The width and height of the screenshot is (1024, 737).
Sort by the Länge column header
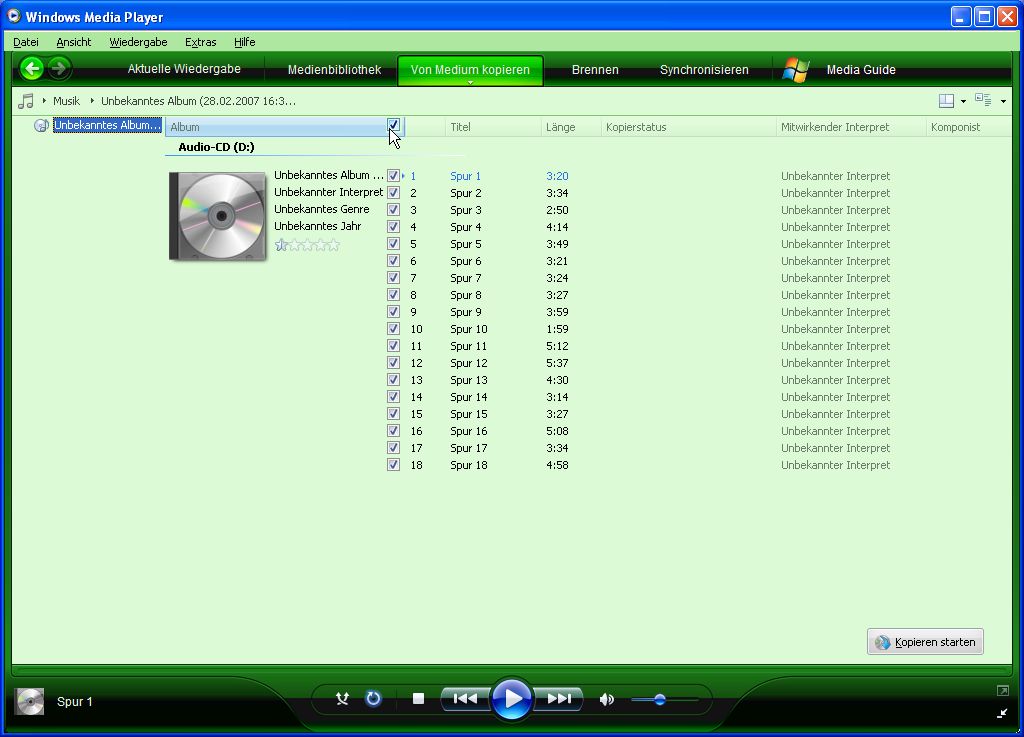pos(571,127)
